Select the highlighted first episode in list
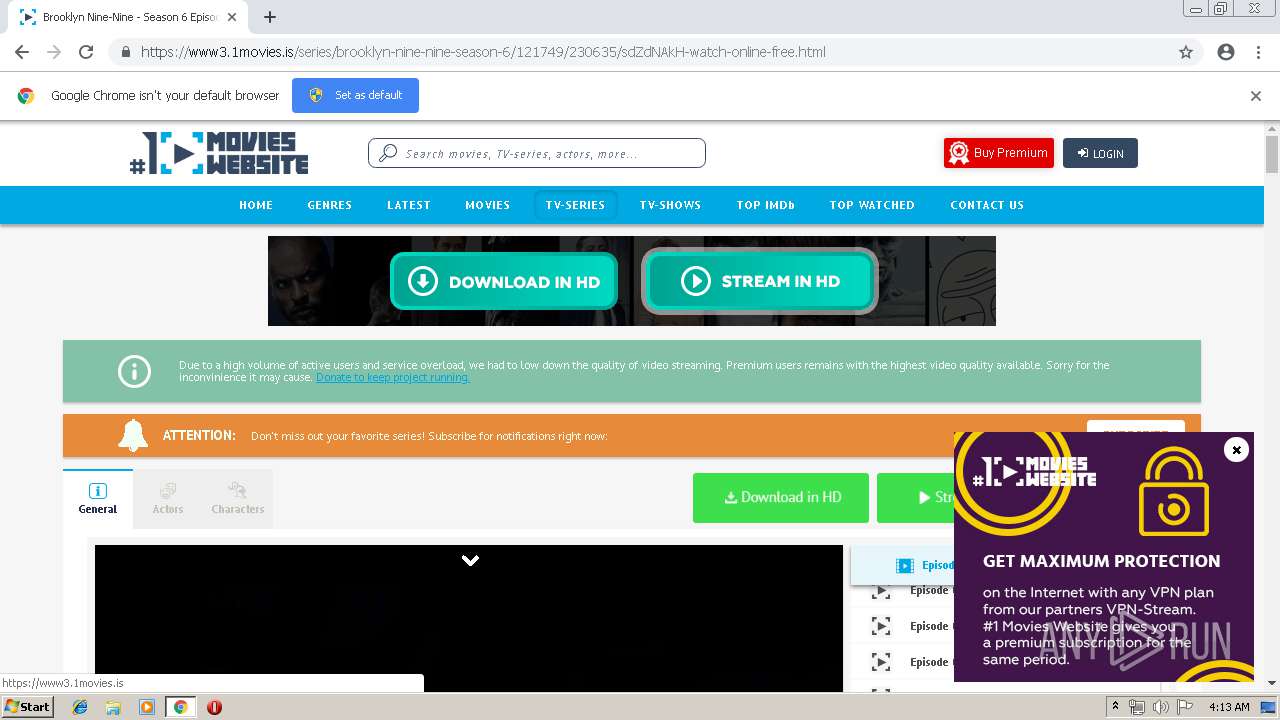1280x720 pixels. [x=902, y=565]
